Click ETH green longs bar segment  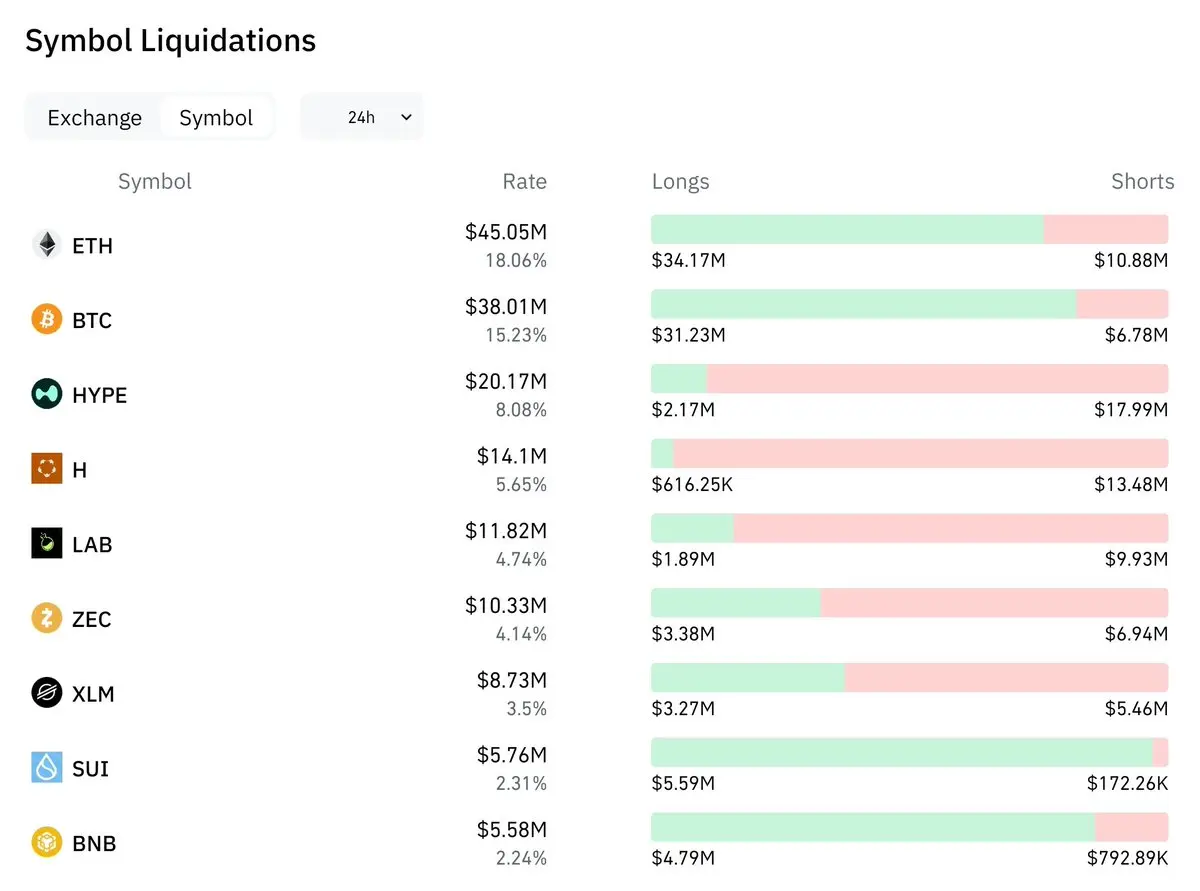[847, 229]
